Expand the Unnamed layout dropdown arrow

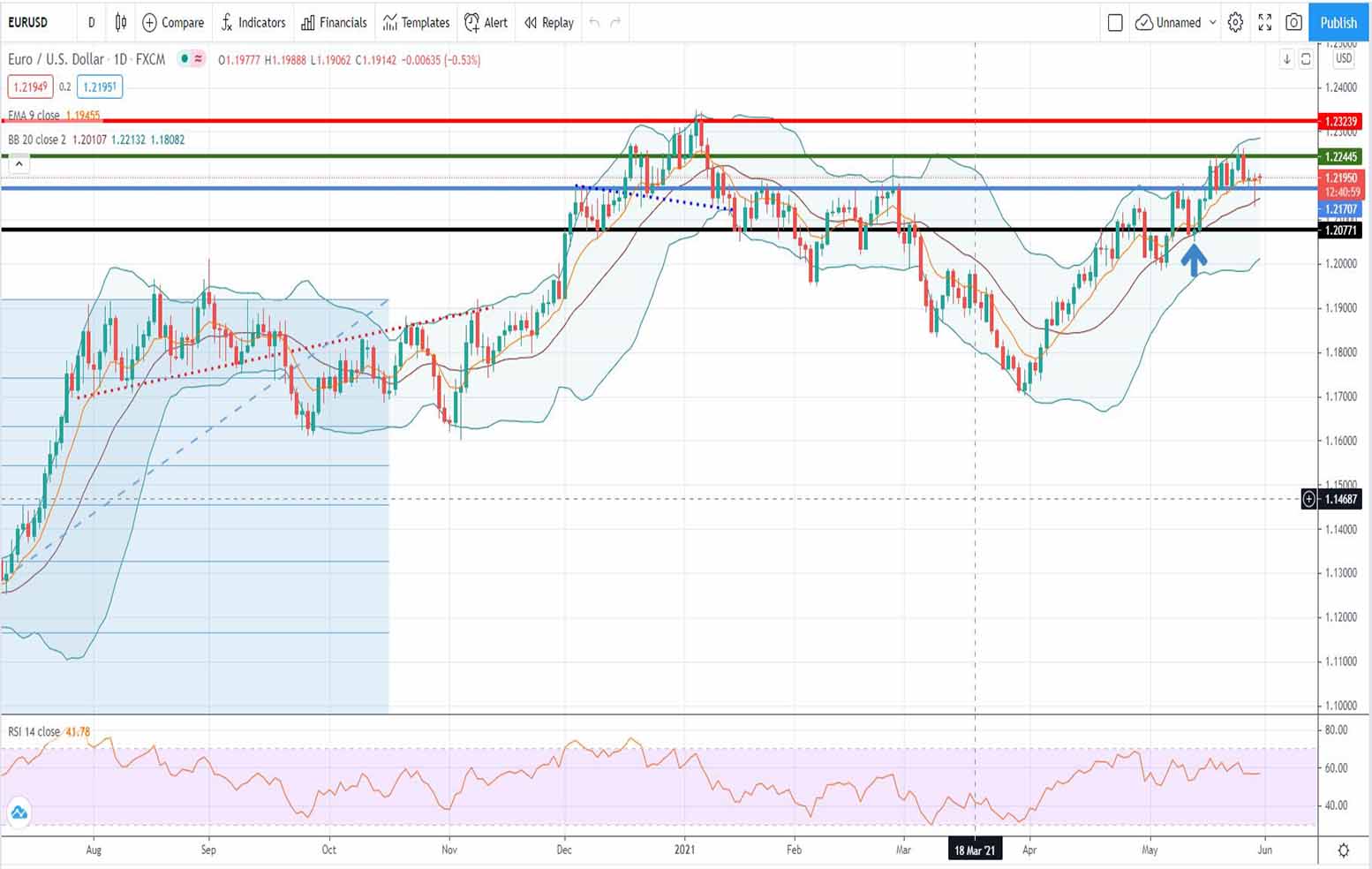click(x=1212, y=22)
